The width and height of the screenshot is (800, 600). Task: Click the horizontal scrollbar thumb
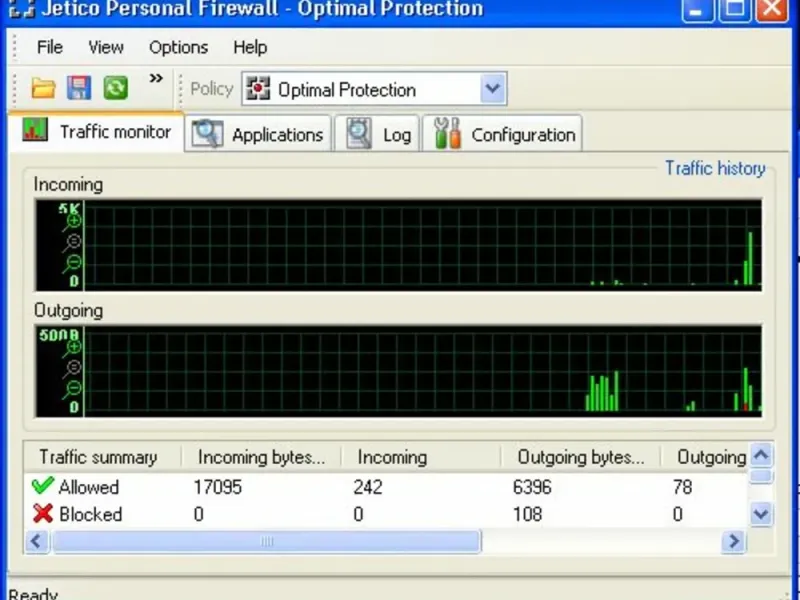pos(266,541)
